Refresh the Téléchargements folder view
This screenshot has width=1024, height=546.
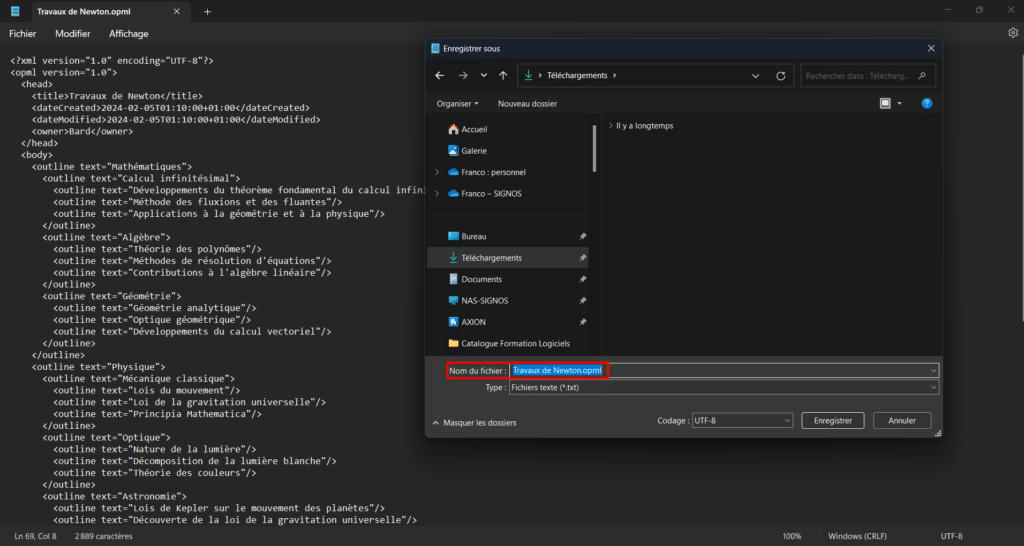click(780, 75)
